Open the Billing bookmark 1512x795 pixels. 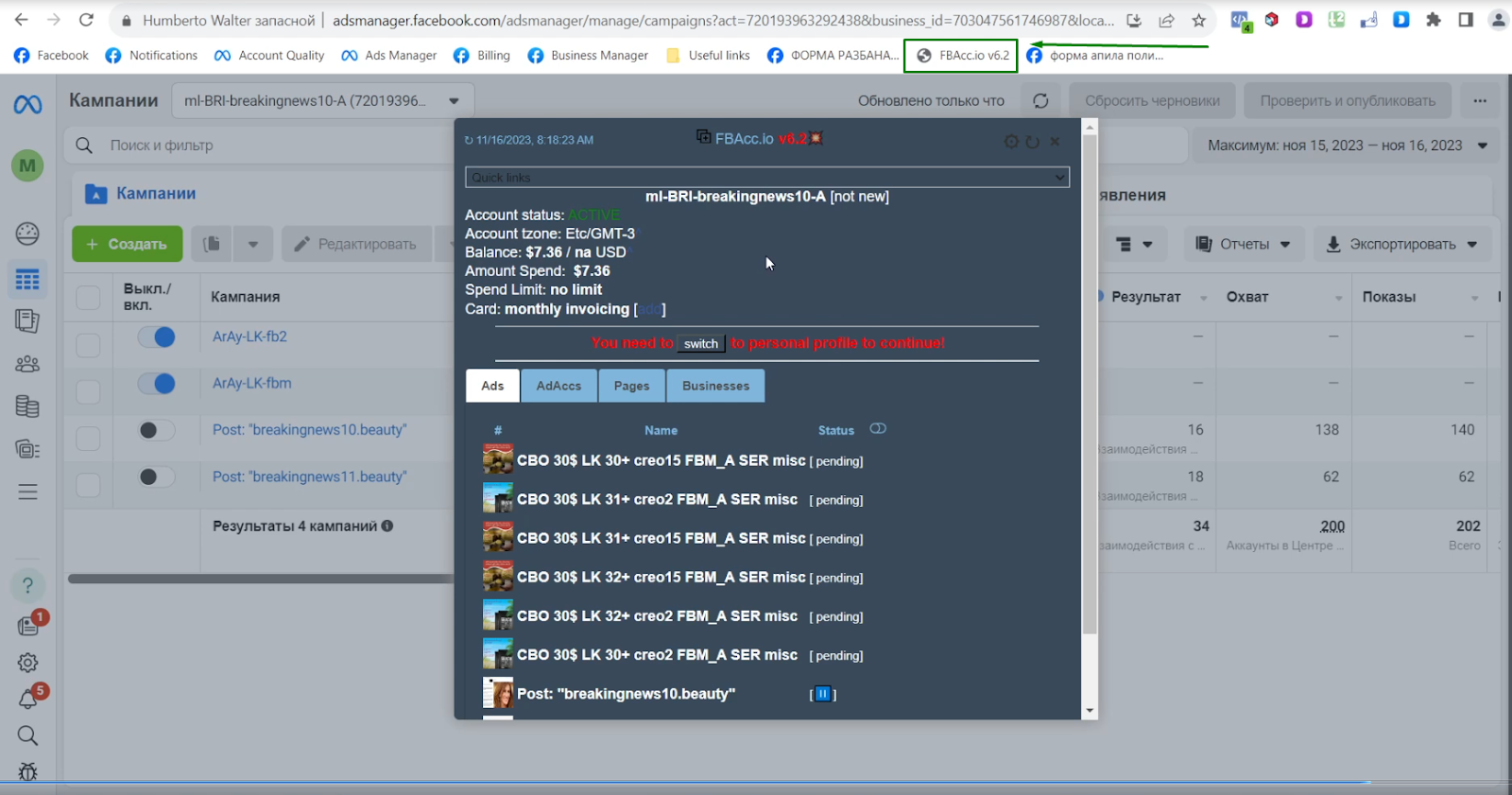[x=482, y=56]
